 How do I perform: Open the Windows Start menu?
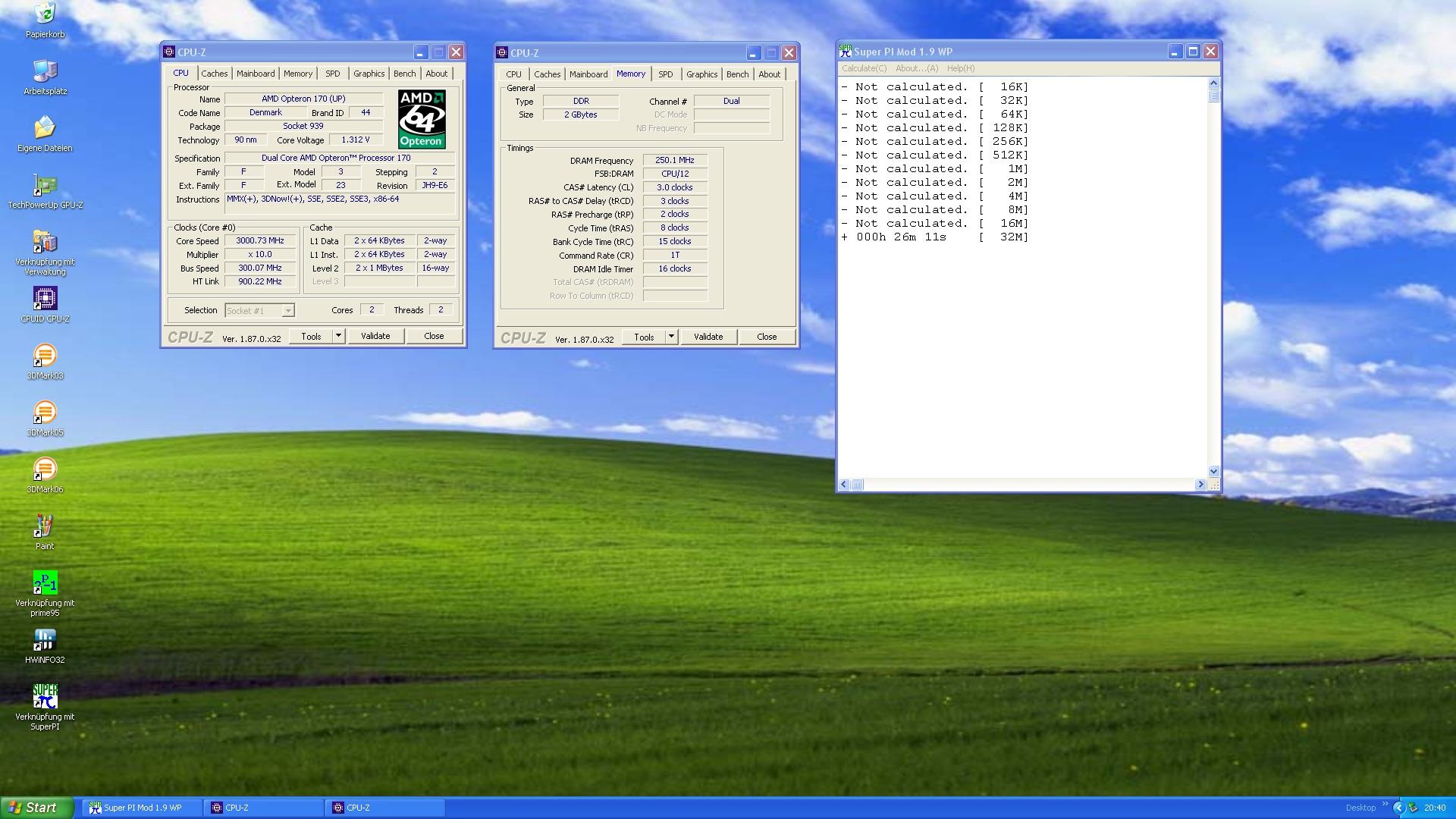(36, 808)
